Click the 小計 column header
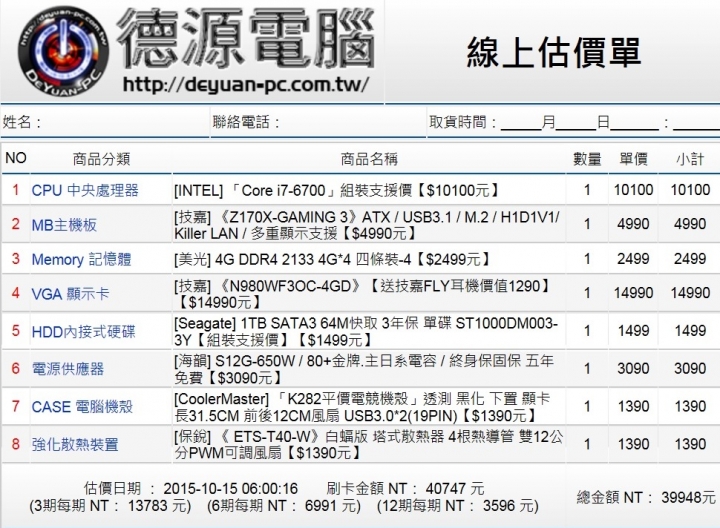The image size is (720, 528). [x=690, y=159]
